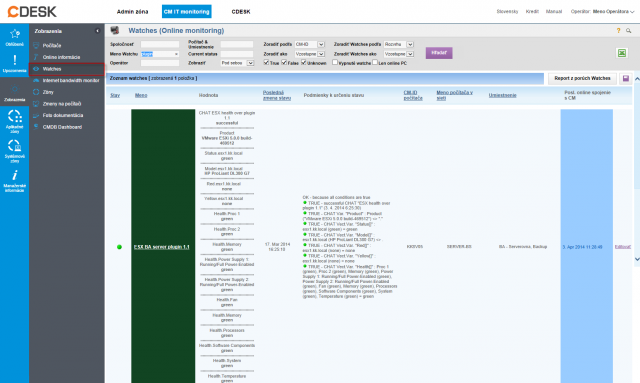Image resolution: width=640 pixels, height=383 pixels.
Task: Switch to the CM IT monitoring tab
Action: click(x=187, y=11)
